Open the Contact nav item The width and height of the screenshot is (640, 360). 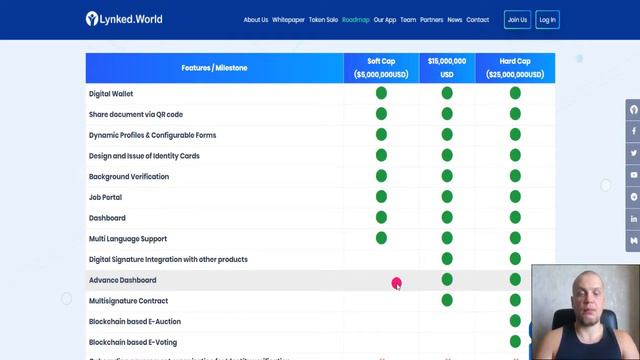coord(478,20)
